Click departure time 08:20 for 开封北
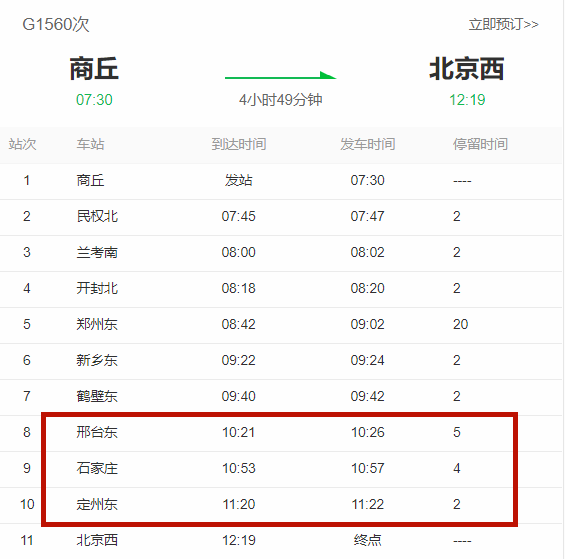Screen dimensions: 566x559 pyautogui.click(x=367, y=288)
